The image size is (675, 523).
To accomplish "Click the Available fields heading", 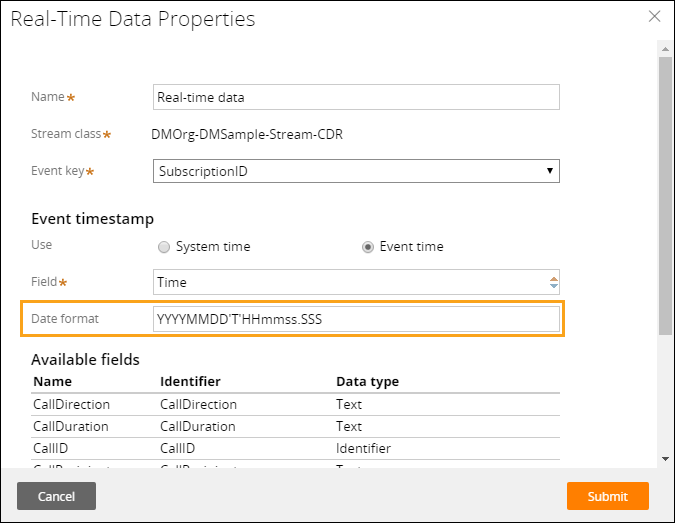I will point(85,359).
